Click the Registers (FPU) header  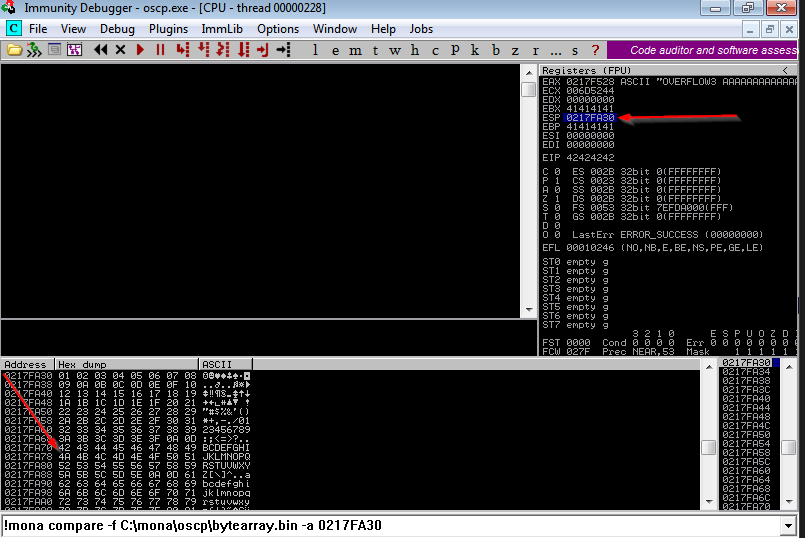(586, 70)
